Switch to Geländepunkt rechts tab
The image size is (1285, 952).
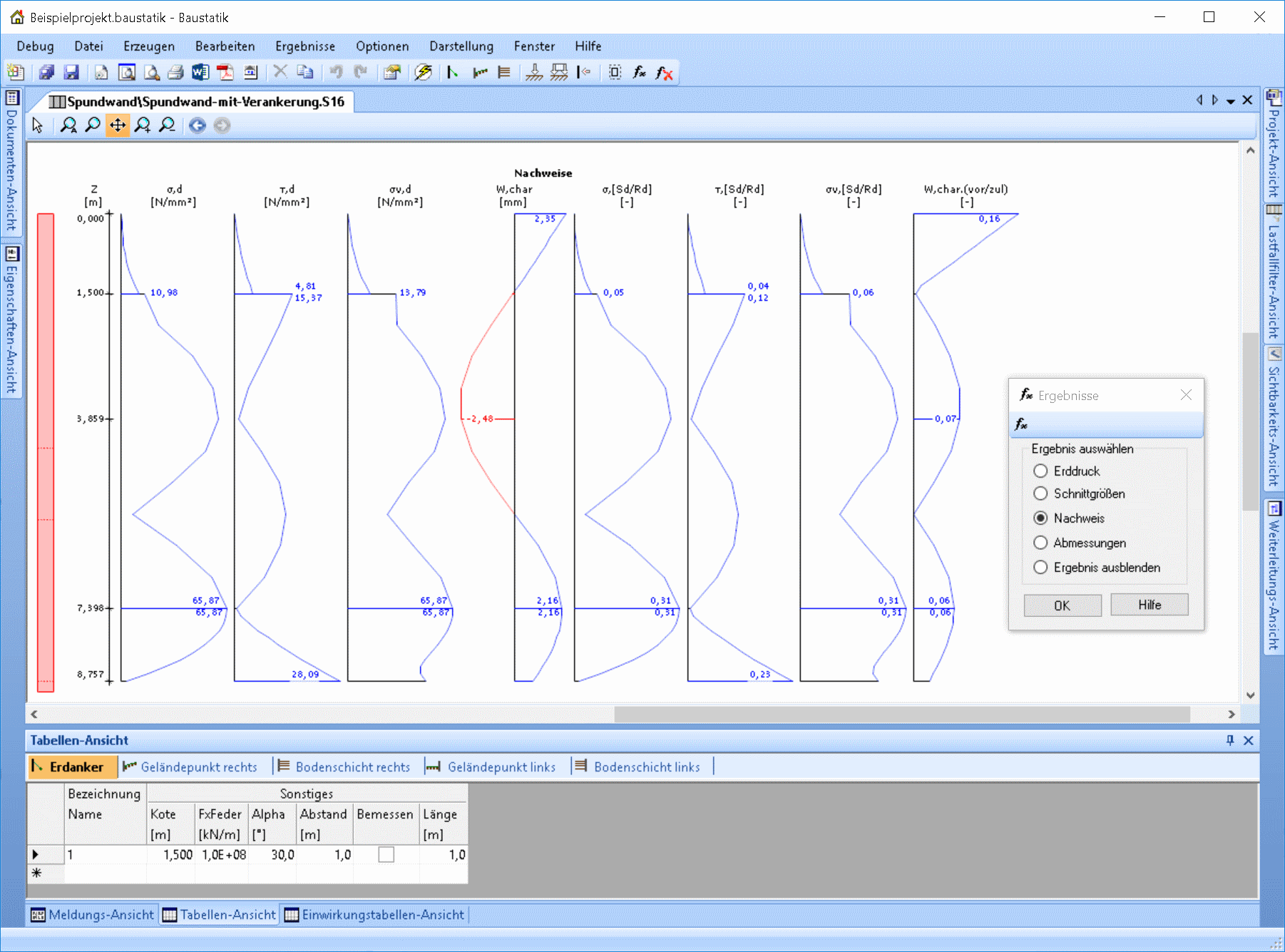(x=190, y=767)
